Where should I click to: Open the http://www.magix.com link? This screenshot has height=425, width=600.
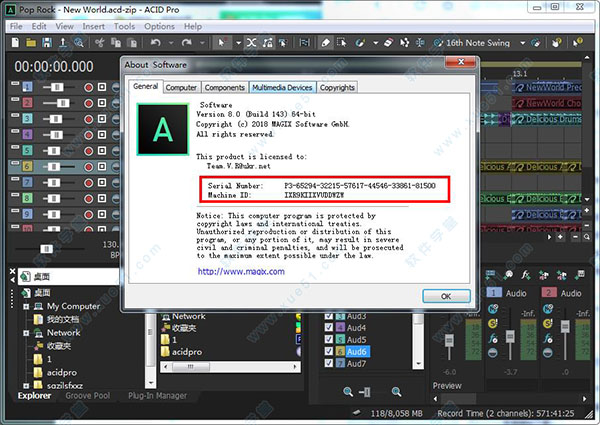(241, 272)
